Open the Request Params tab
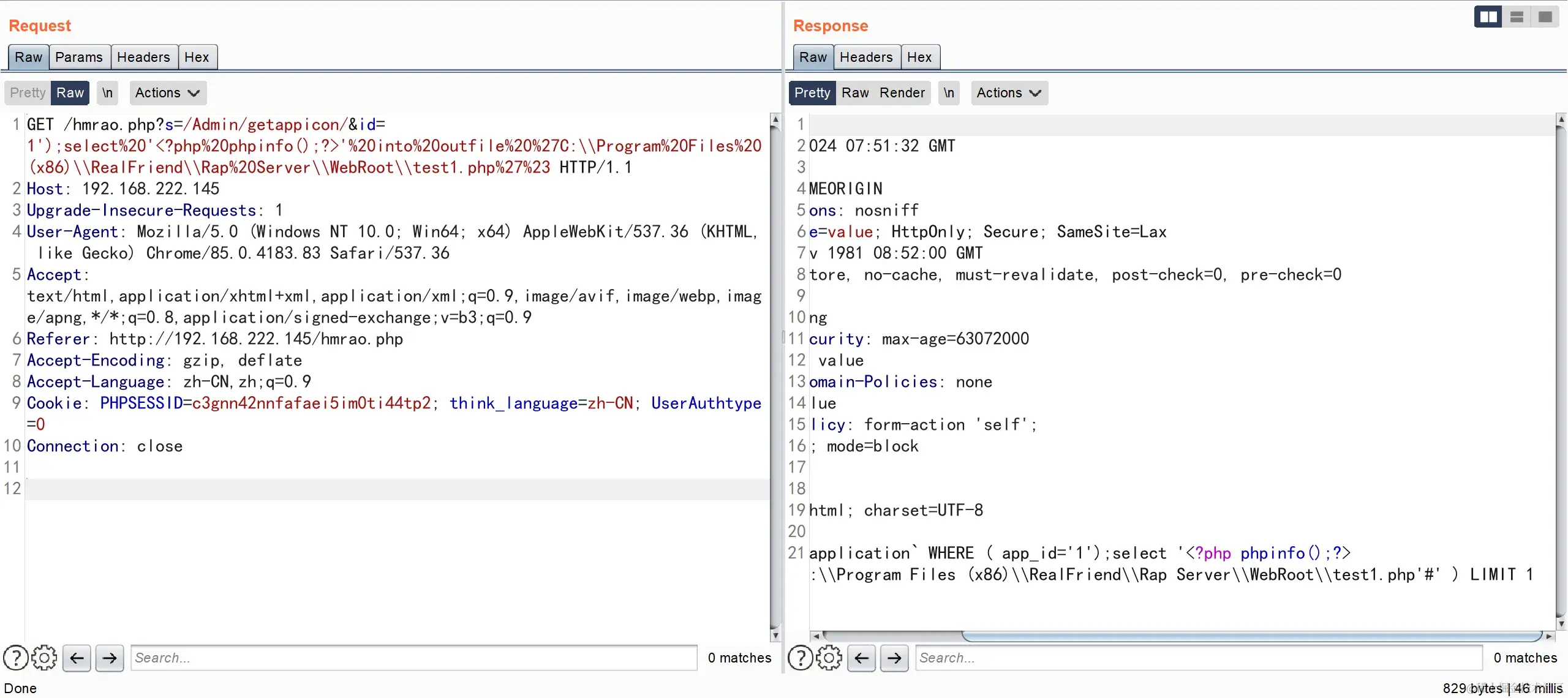1568x698 pixels. (79, 58)
